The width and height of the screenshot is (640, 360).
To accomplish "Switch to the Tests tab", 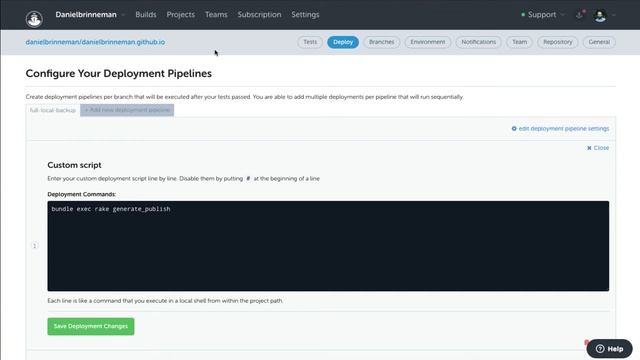I will coord(310,42).
